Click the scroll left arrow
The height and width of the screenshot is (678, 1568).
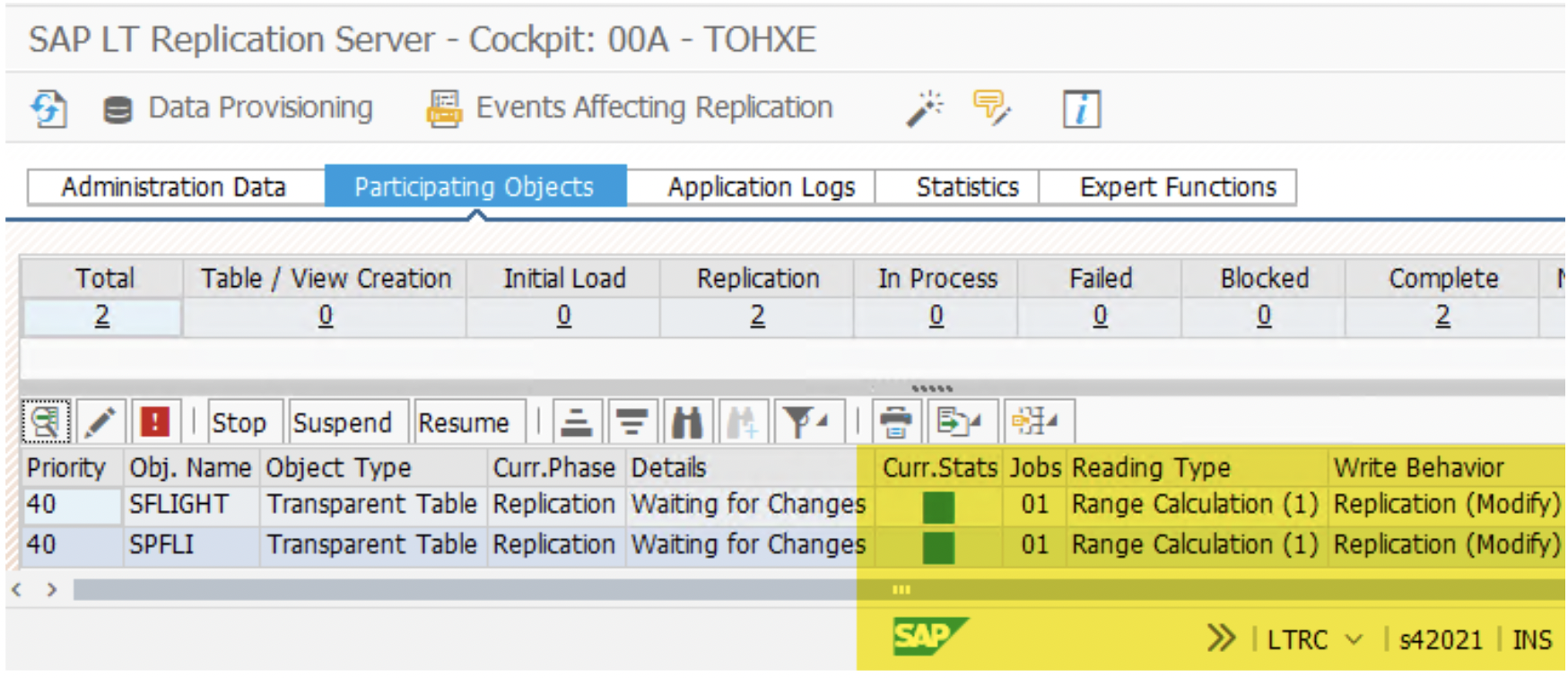pos(16,590)
